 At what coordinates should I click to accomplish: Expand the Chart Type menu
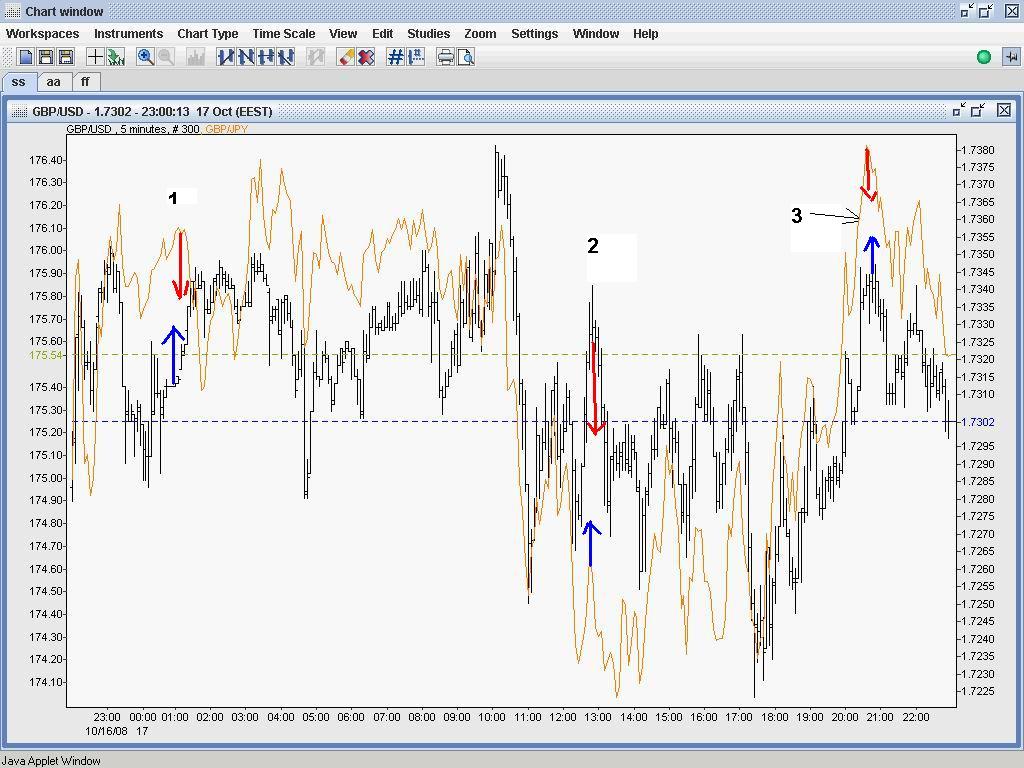tap(207, 33)
